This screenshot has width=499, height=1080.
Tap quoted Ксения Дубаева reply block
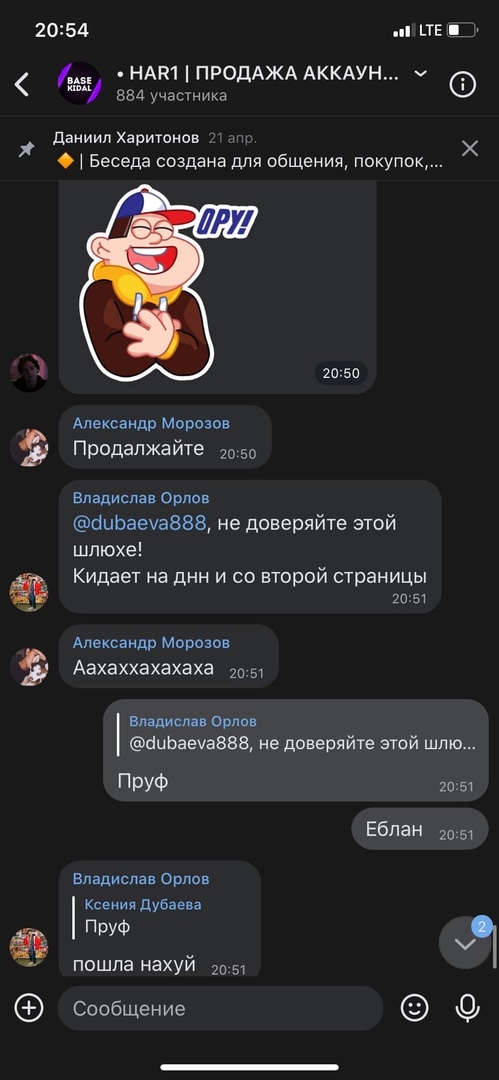[141, 917]
